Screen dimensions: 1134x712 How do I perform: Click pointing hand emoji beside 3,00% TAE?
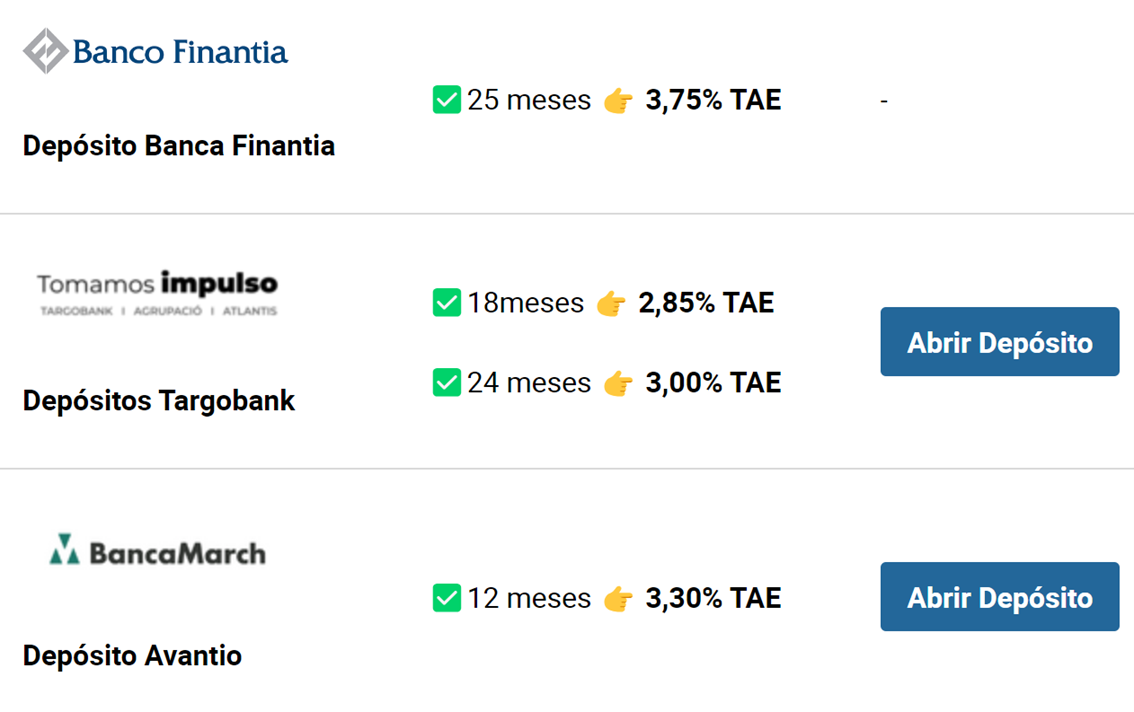tap(619, 383)
